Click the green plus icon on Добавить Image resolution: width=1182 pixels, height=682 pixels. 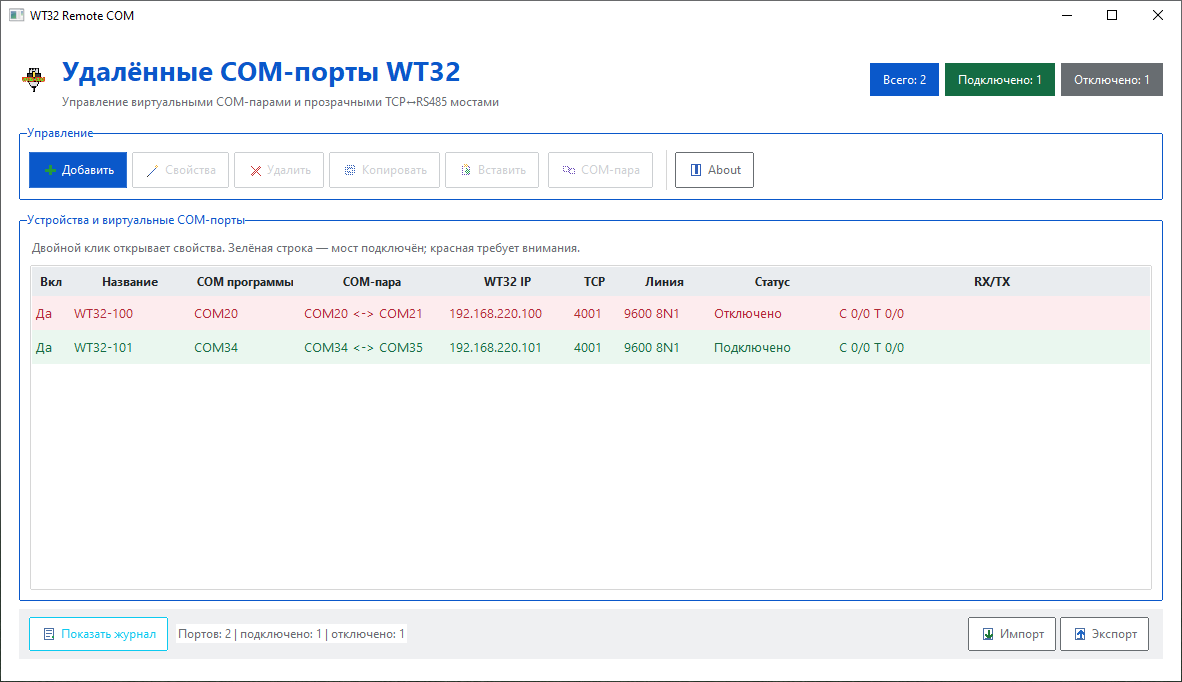(x=51, y=170)
